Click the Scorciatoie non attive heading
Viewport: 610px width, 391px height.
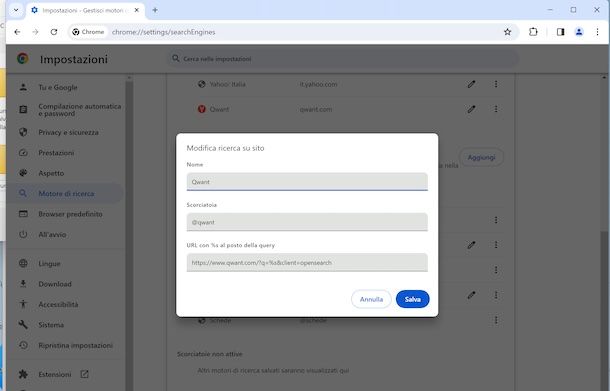pos(210,354)
